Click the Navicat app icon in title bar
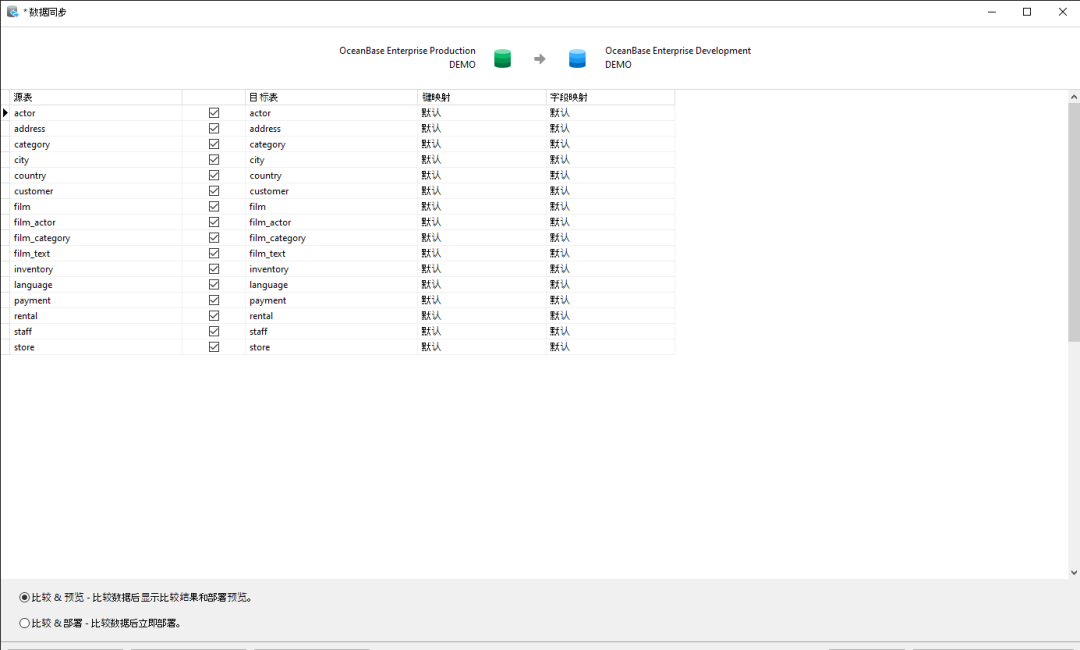Image resolution: width=1080 pixels, height=650 pixels. point(12,12)
